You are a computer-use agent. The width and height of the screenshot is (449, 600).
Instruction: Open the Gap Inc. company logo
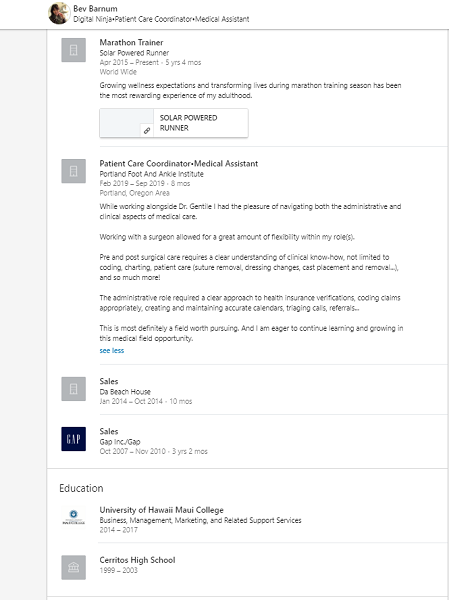click(x=73, y=439)
